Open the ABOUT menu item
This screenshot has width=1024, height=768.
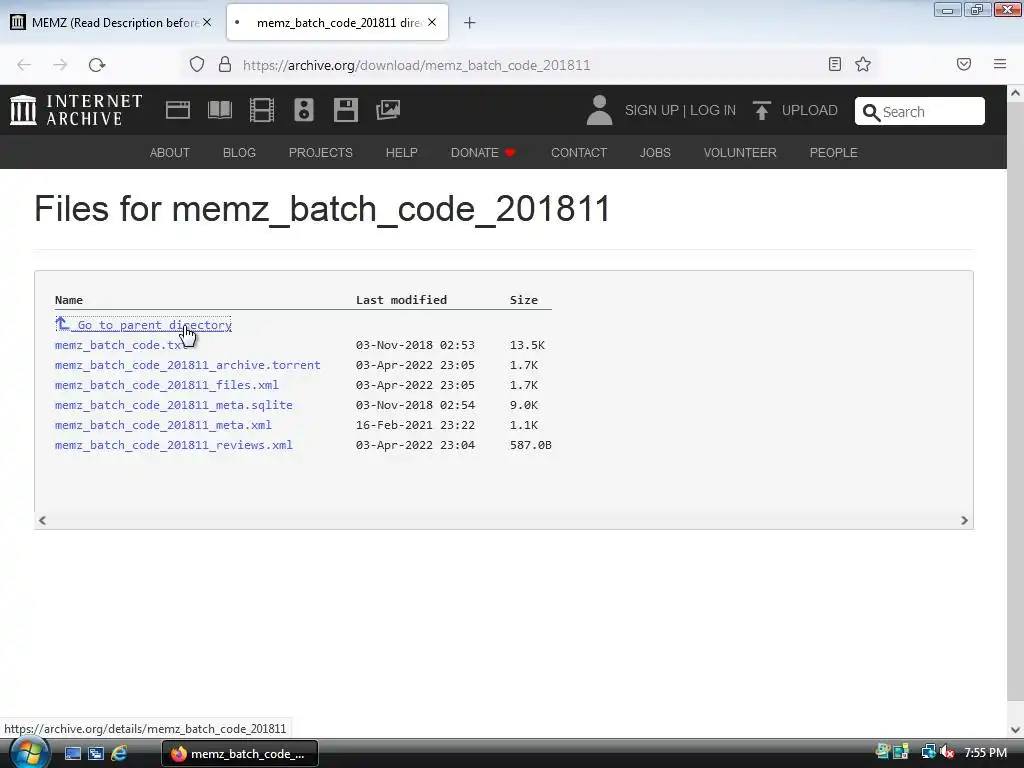pyautogui.click(x=170, y=152)
